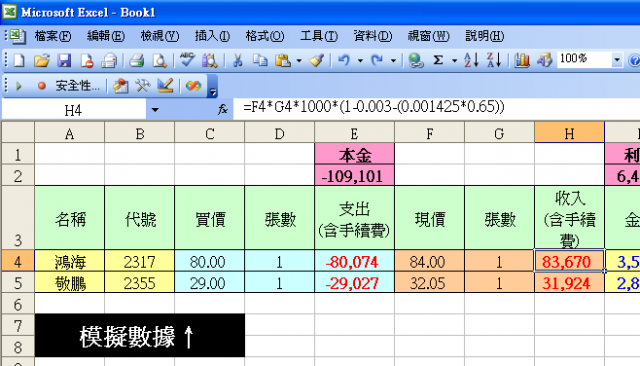The width and height of the screenshot is (640, 366).
Task: Copy selection with Copy icon
Action: click(260, 60)
